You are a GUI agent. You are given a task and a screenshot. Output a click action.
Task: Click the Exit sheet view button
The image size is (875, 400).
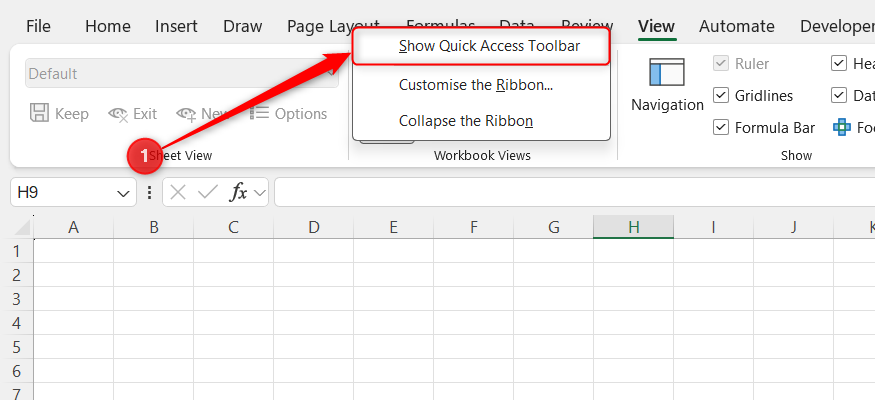(132, 114)
